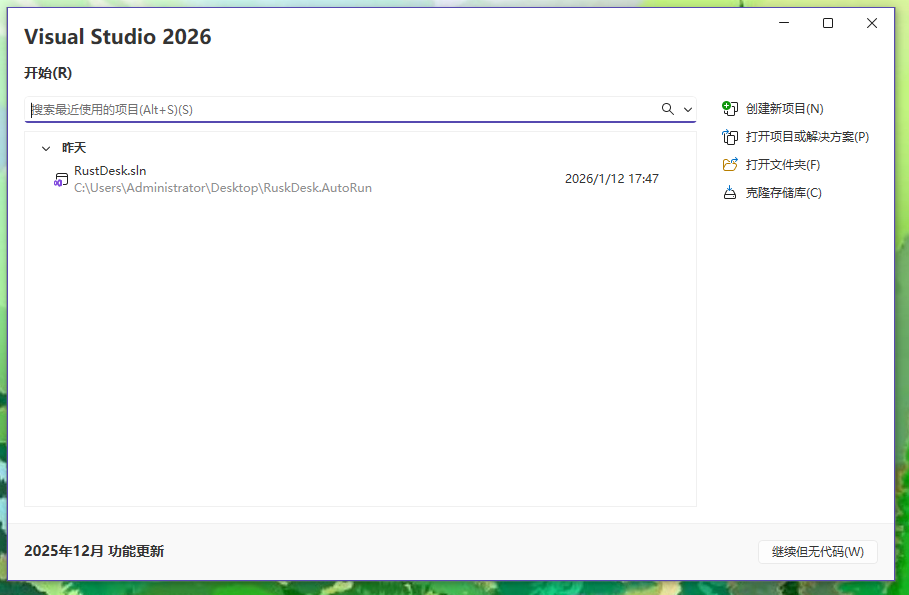Click the RuskDesk.AutoRun project path text

point(223,188)
